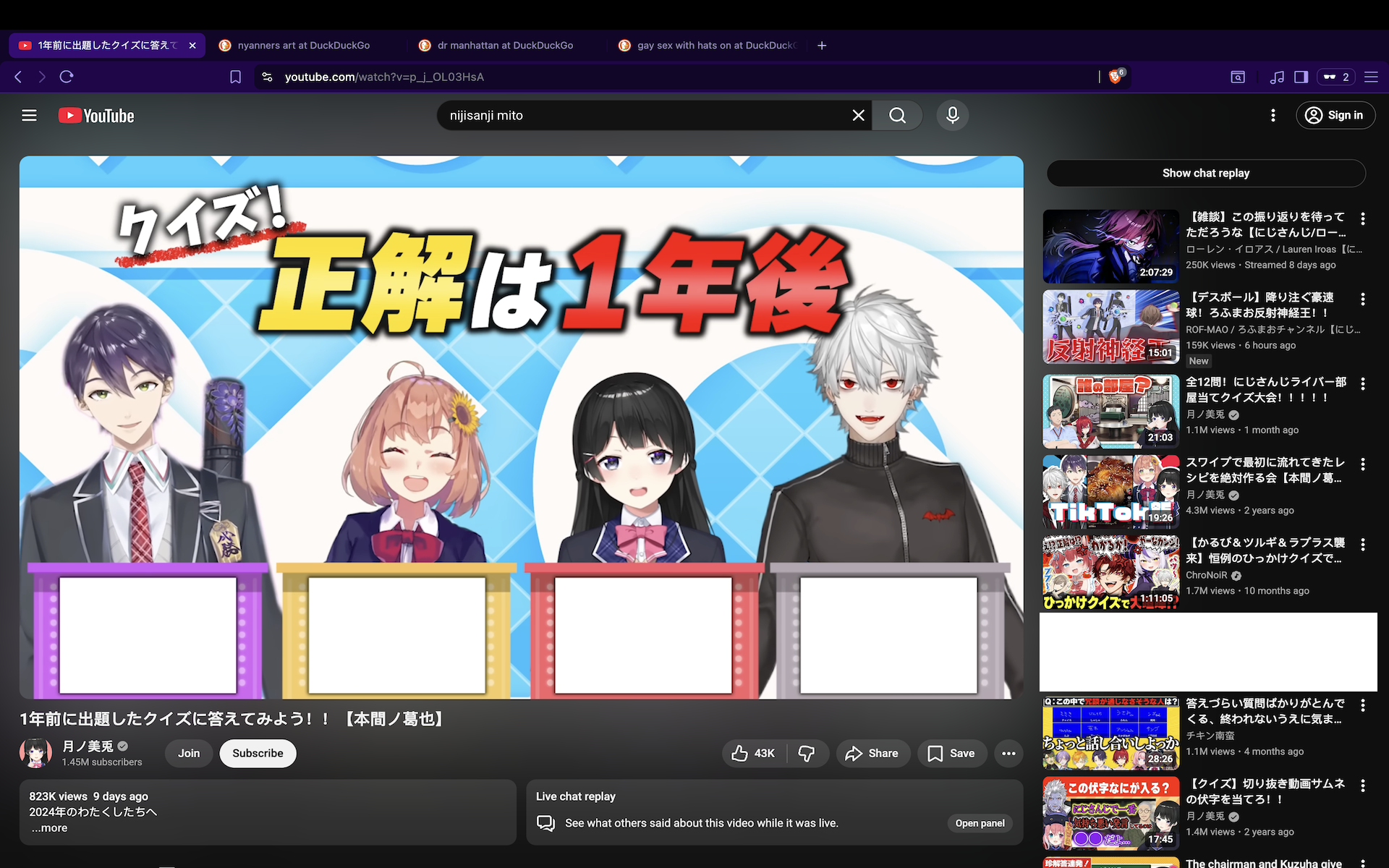The image size is (1389, 868).
Task: Click the Brave Shields lion icon
Action: [1115, 77]
